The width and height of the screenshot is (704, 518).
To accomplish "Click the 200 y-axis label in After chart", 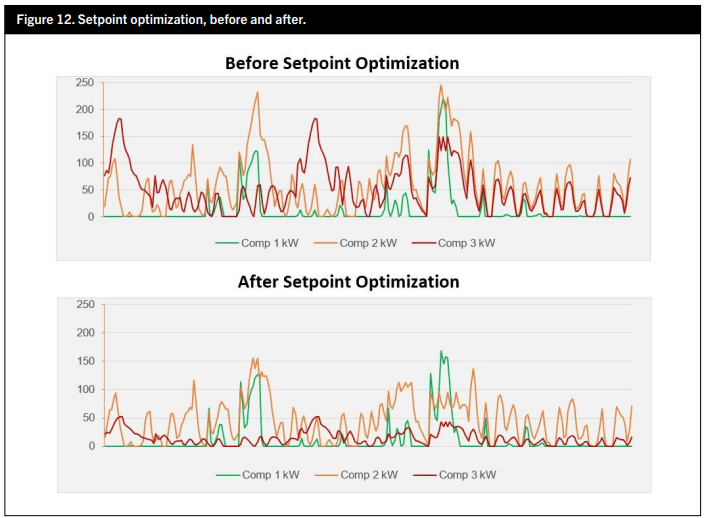I will click(x=85, y=332).
